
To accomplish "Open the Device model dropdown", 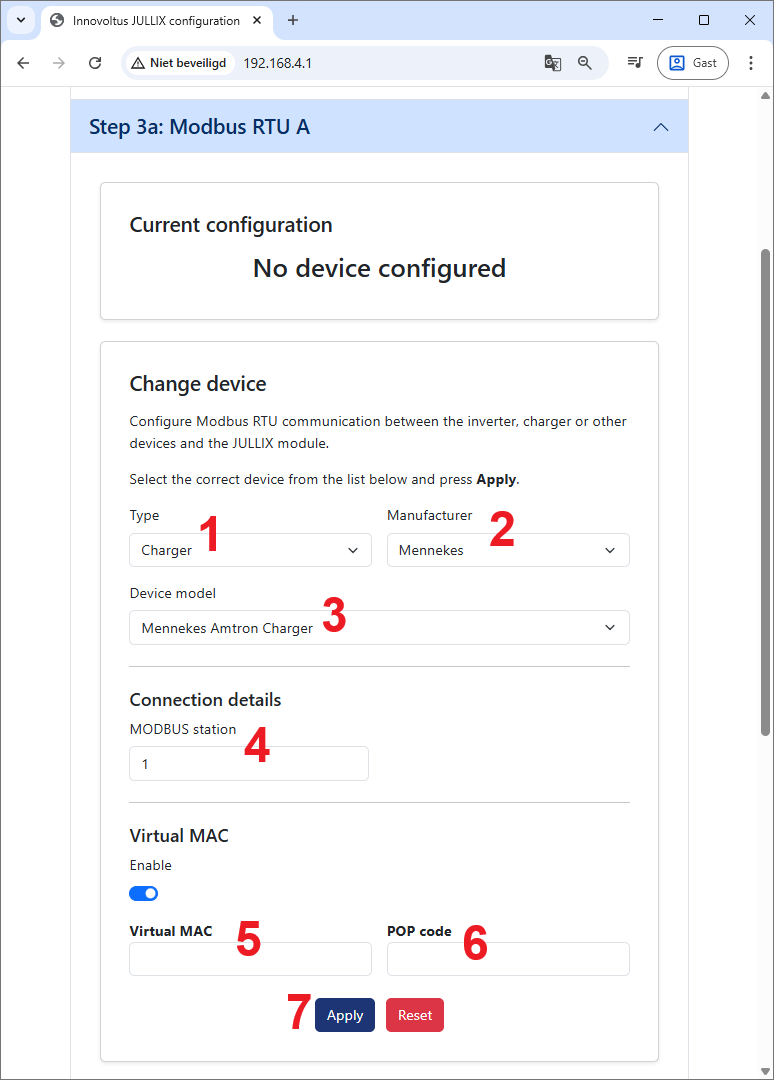I will click(x=379, y=628).
